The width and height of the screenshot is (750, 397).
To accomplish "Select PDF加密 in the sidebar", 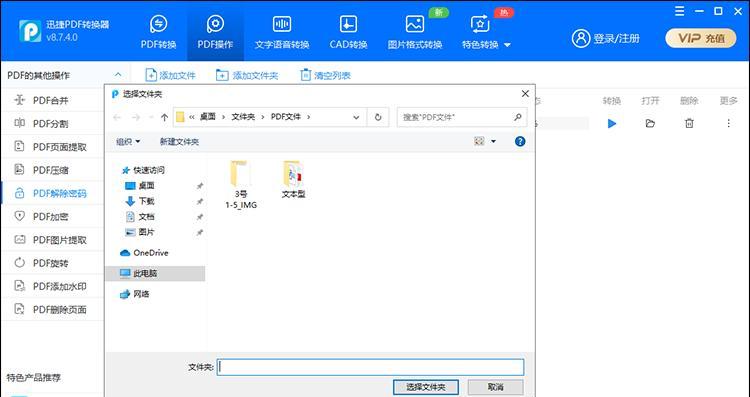I will point(53,216).
